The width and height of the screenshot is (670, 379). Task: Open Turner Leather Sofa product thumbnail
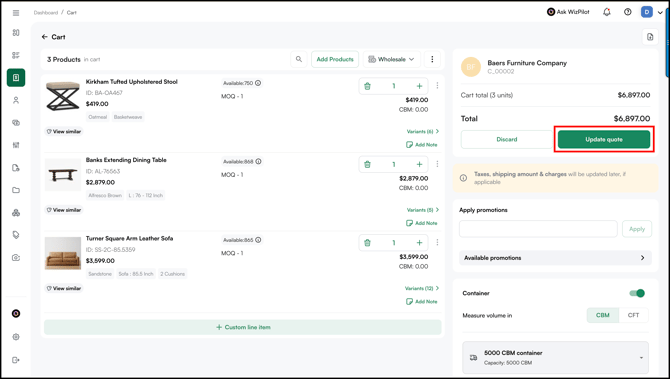pyautogui.click(x=63, y=253)
